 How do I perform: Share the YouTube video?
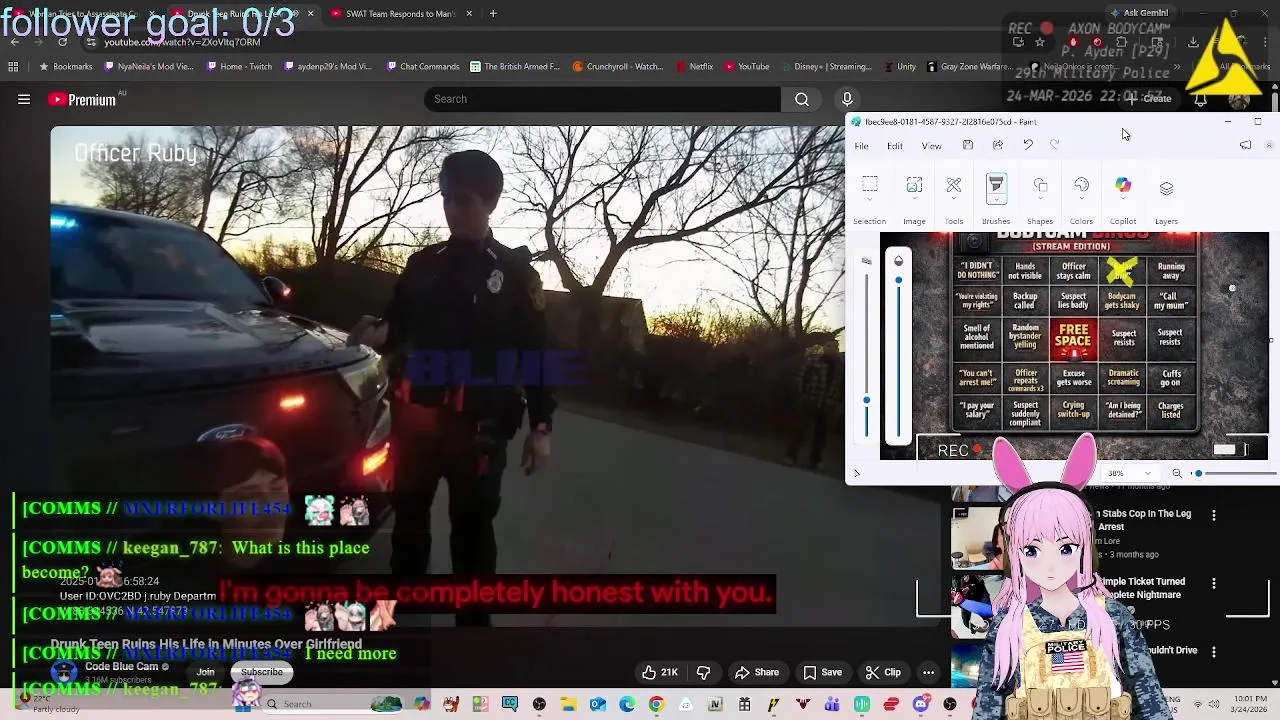(x=756, y=672)
